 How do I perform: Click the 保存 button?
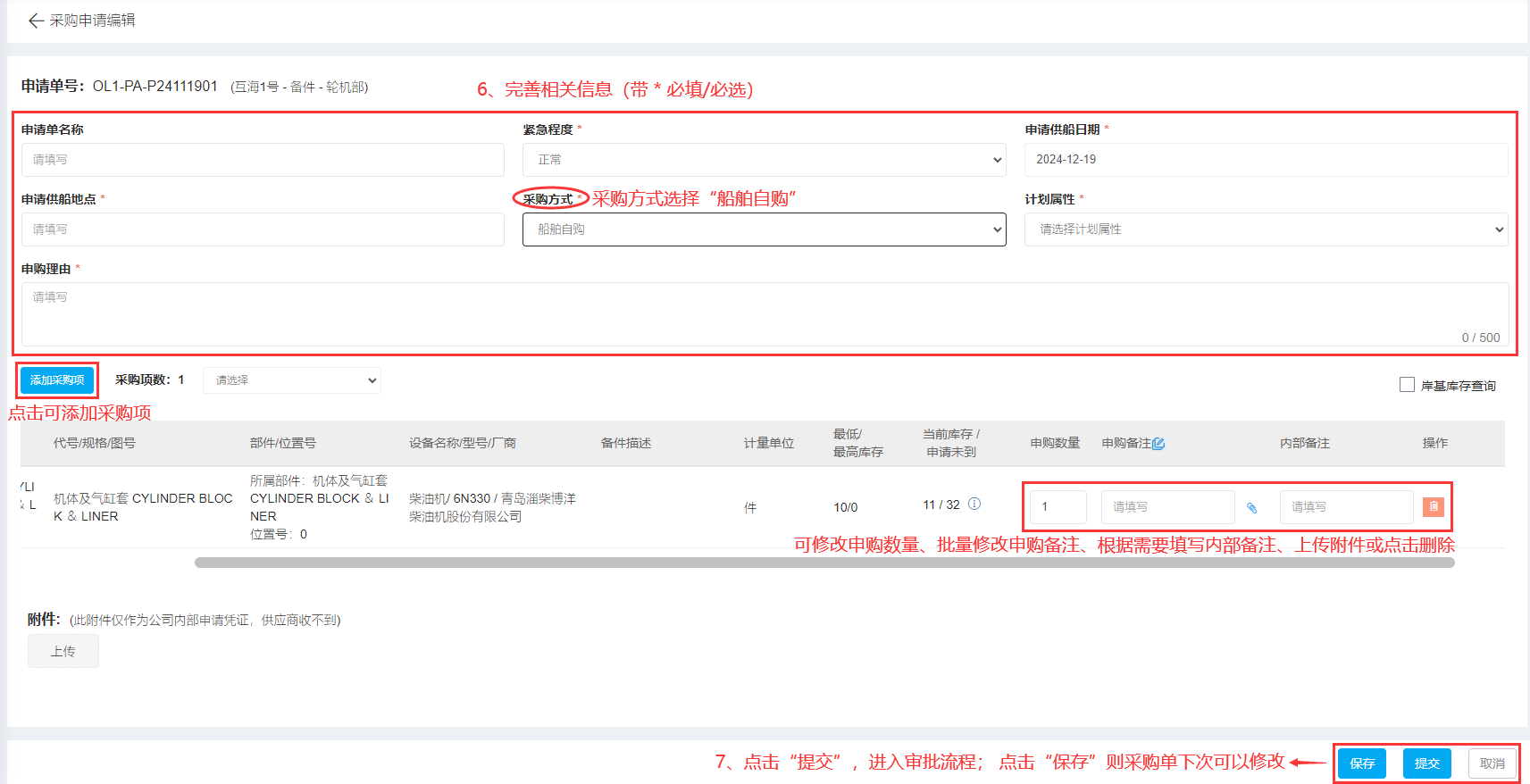coord(1362,763)
